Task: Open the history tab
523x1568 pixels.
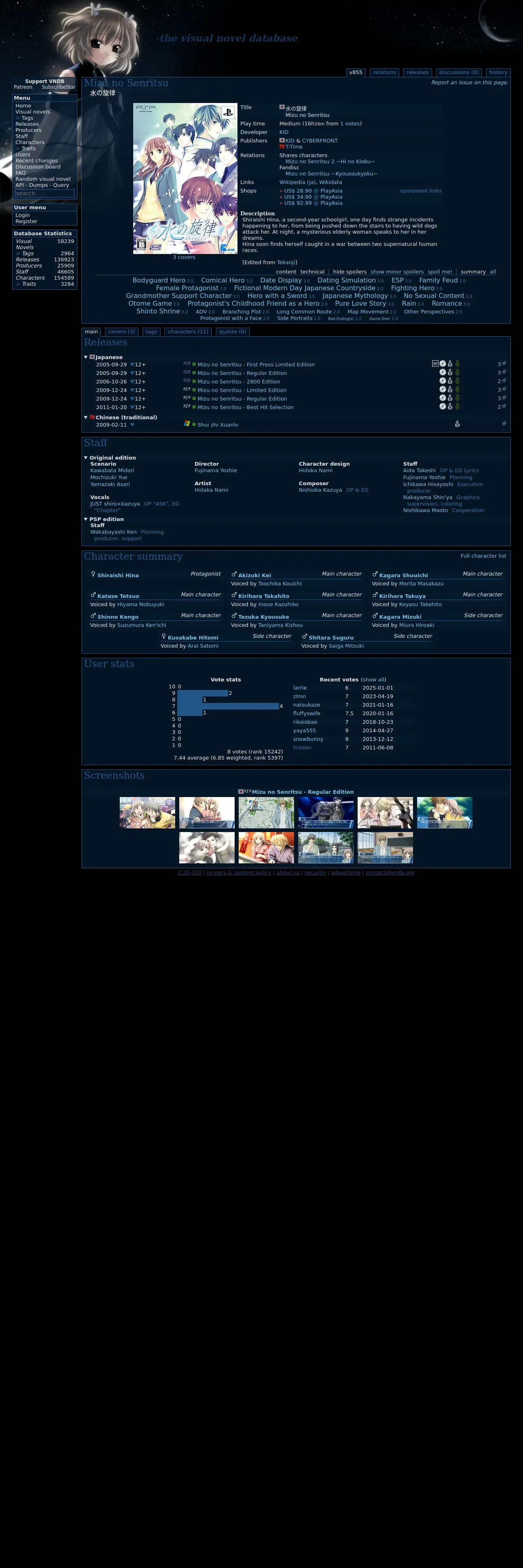Action: [498, 72]
